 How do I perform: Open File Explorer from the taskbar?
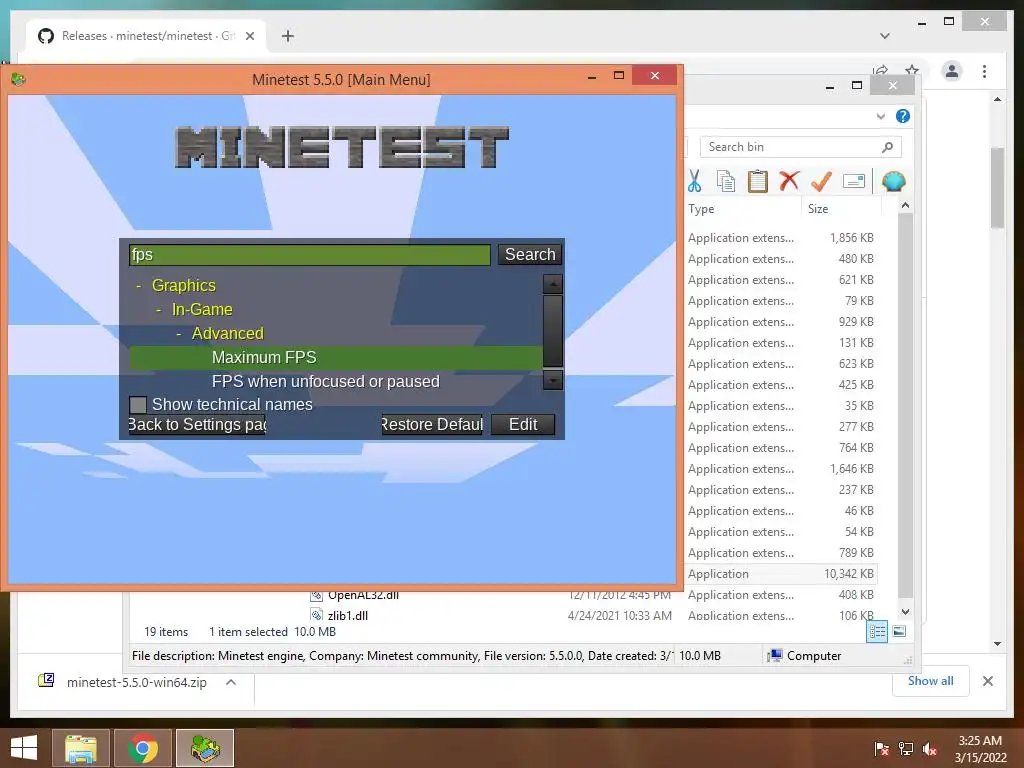point(81,748)
